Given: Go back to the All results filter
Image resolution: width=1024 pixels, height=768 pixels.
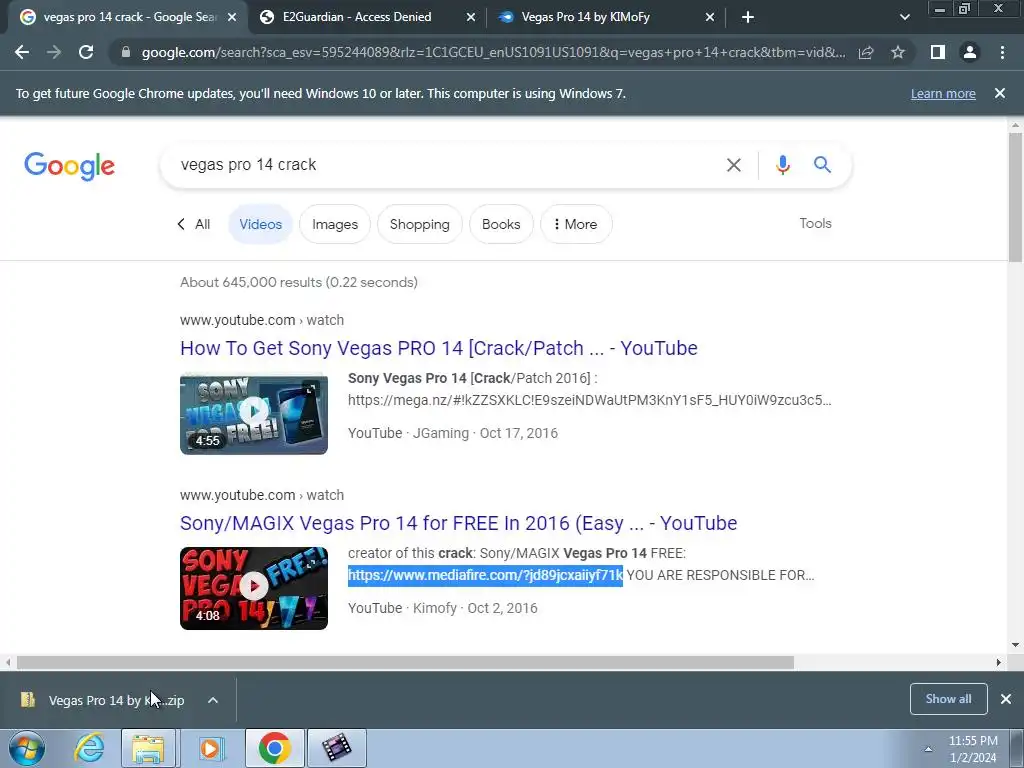Looking at the screenshot, I should click(194, 224).
